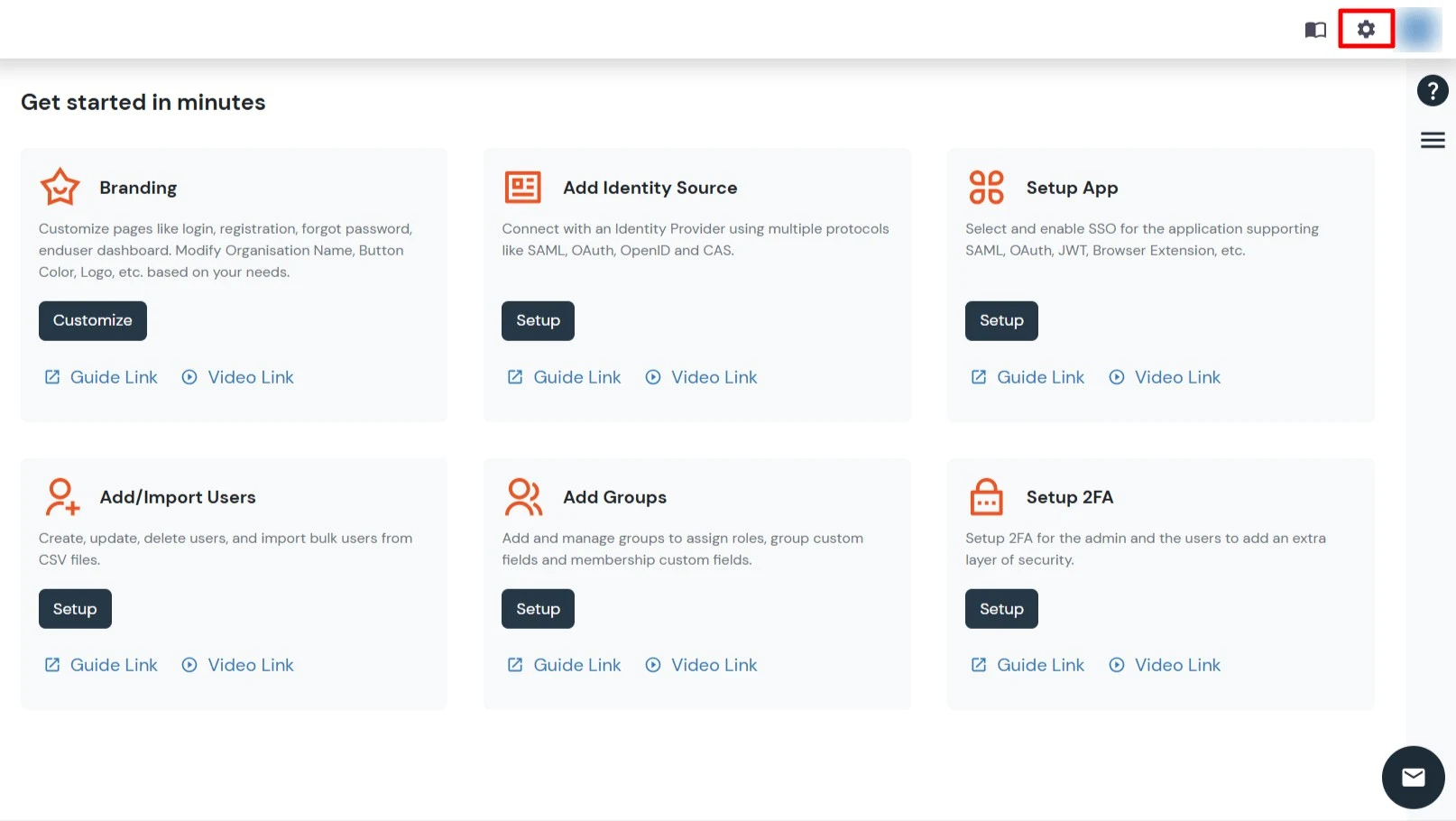This screenshot has width=1456, height=821.
Task: Open the Guide Link for Branding
Action: click(100, 377)
